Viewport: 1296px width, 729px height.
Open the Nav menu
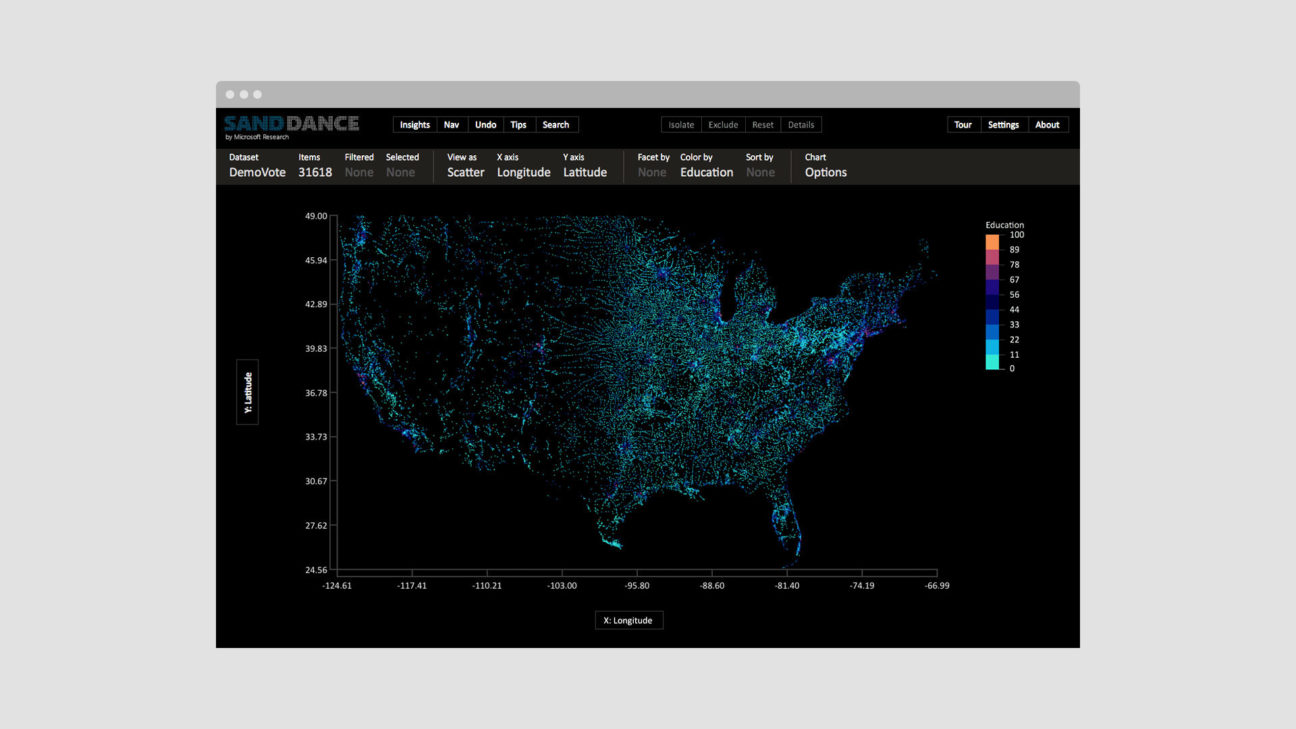coord(451,125)
